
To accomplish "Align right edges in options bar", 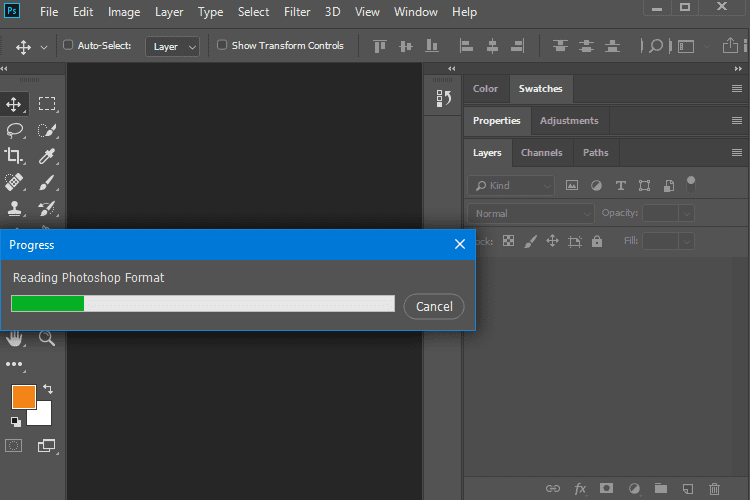I will click(x=518, y=46).
